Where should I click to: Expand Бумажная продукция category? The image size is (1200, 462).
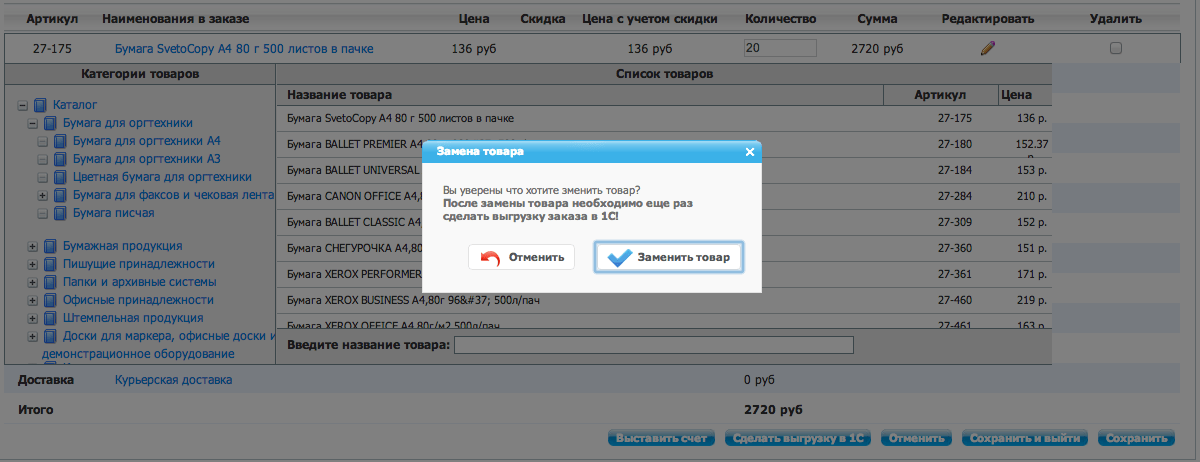point(33,246)
